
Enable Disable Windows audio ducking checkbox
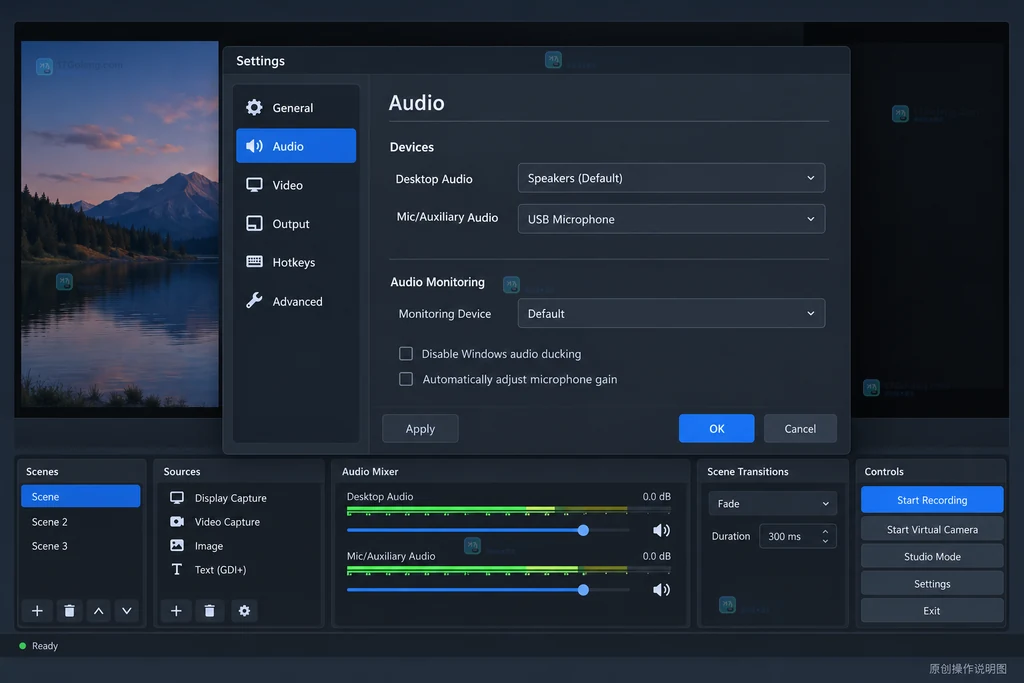pos(406,353)
